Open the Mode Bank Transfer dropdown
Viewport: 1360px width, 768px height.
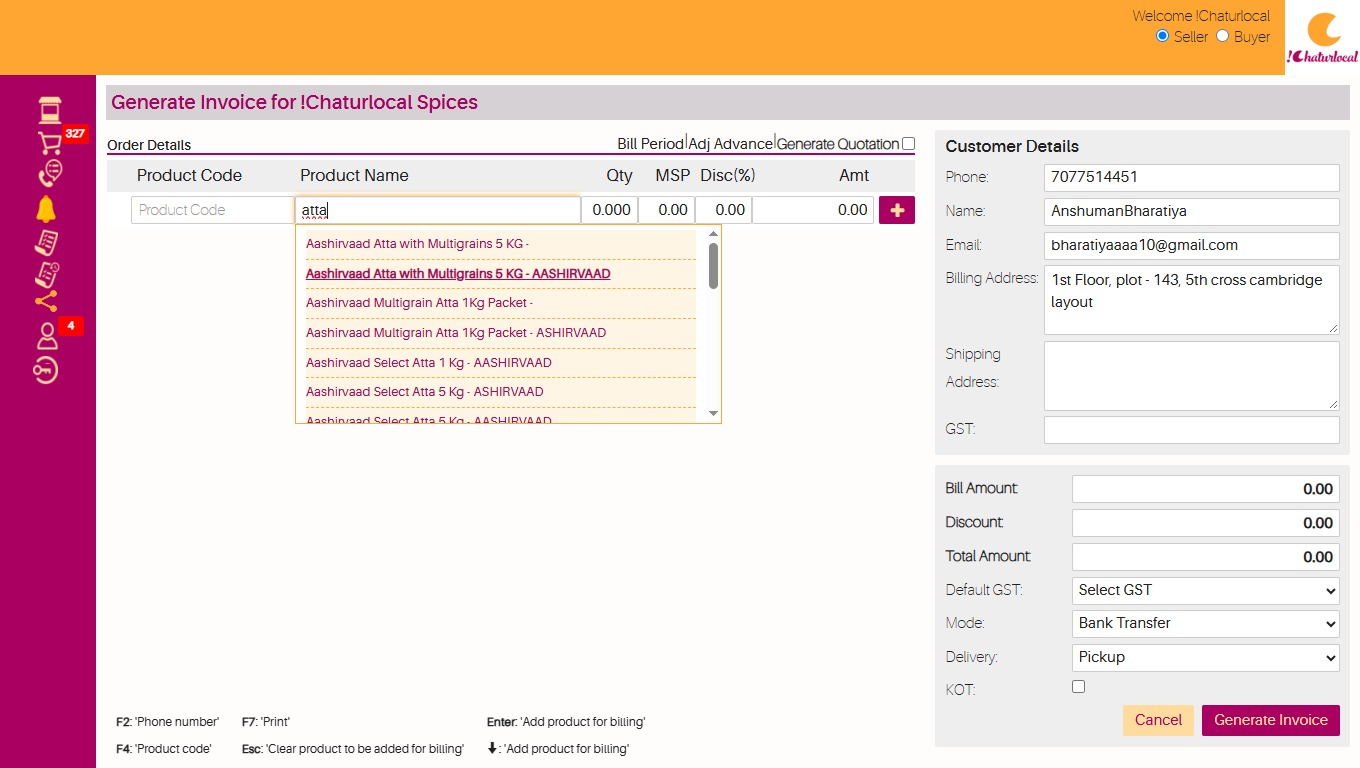point(1205,623)
